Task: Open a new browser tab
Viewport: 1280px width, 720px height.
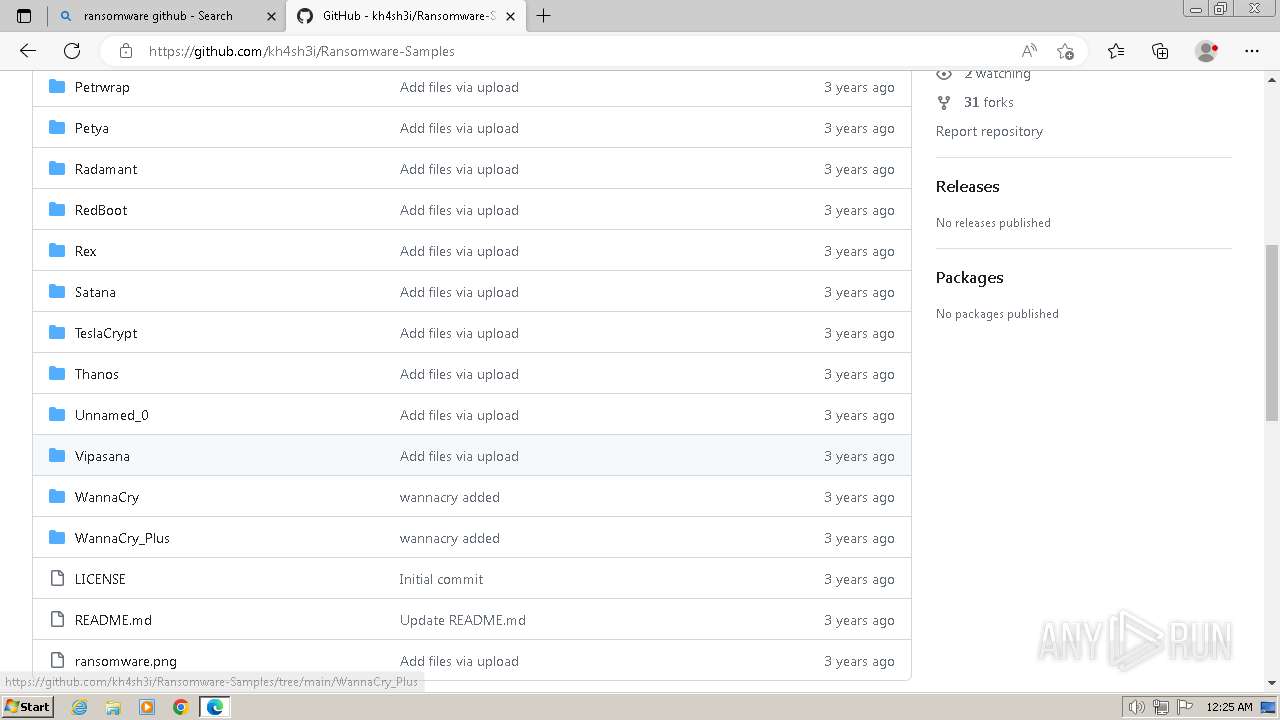Action: point(543,16)
